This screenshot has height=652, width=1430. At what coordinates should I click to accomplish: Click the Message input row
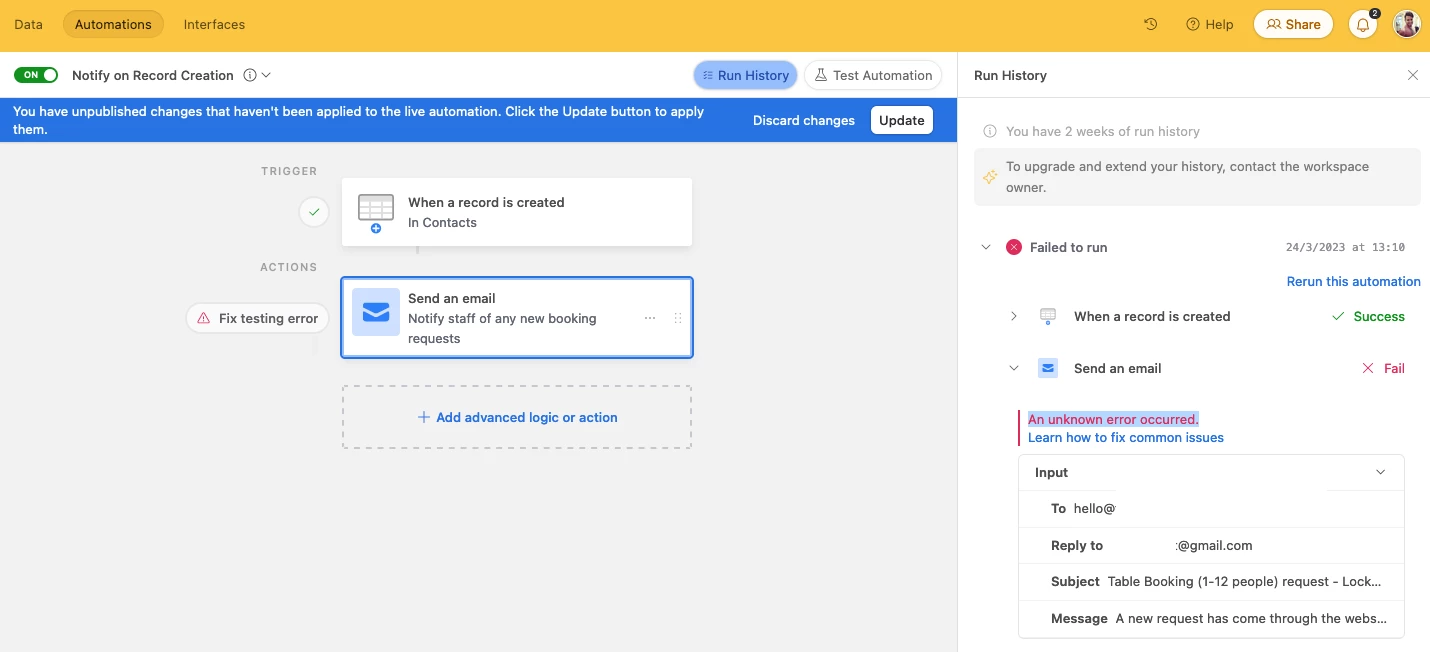1211,618
